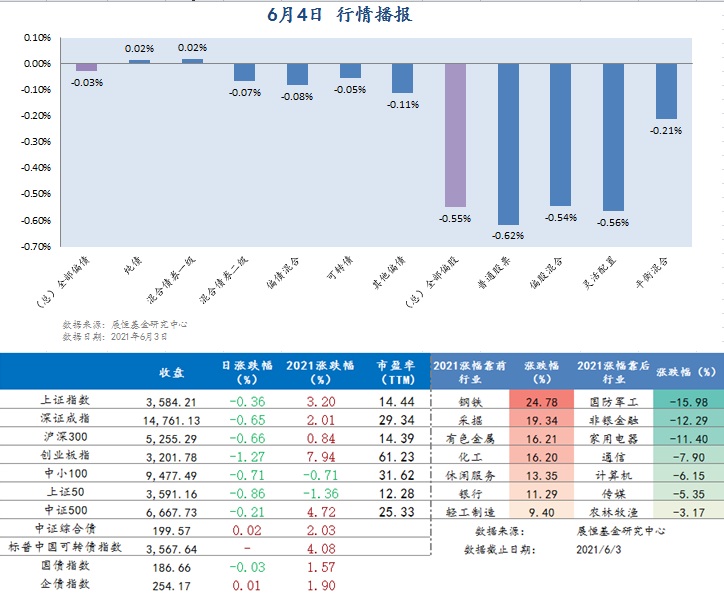Viewport: 724px width, 595px height.
Task: Click the -0.05% data label
Action: 350,90
